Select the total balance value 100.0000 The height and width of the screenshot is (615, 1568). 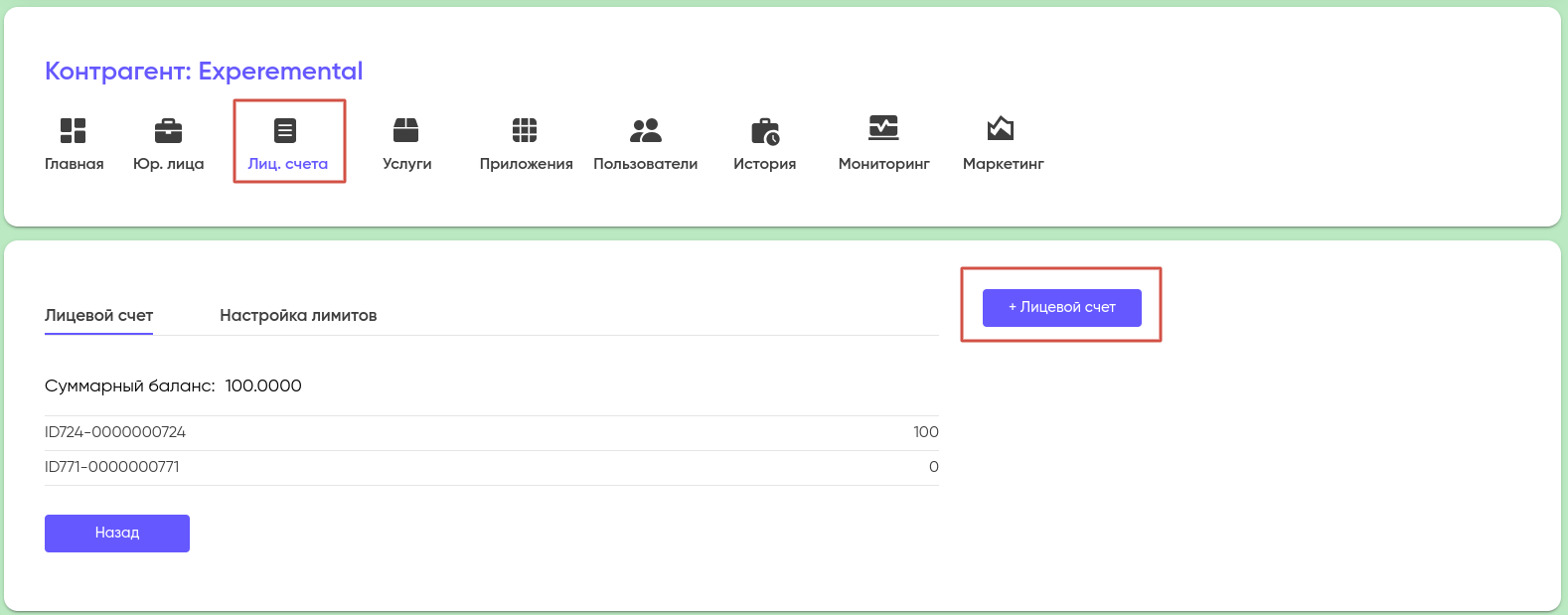263,385
